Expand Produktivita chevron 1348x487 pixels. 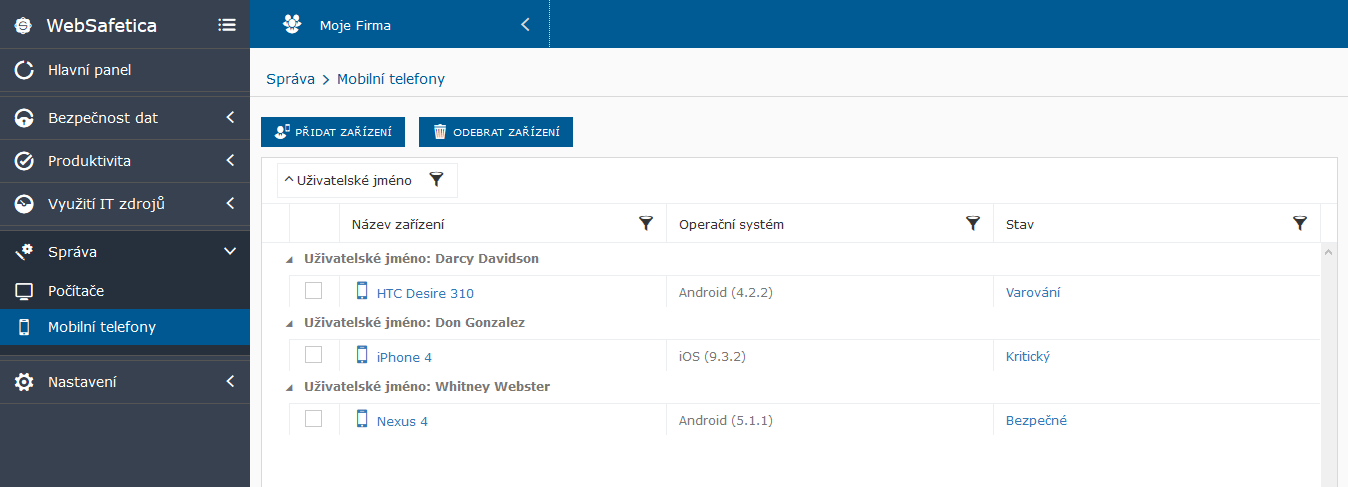[x=230, y=161]
